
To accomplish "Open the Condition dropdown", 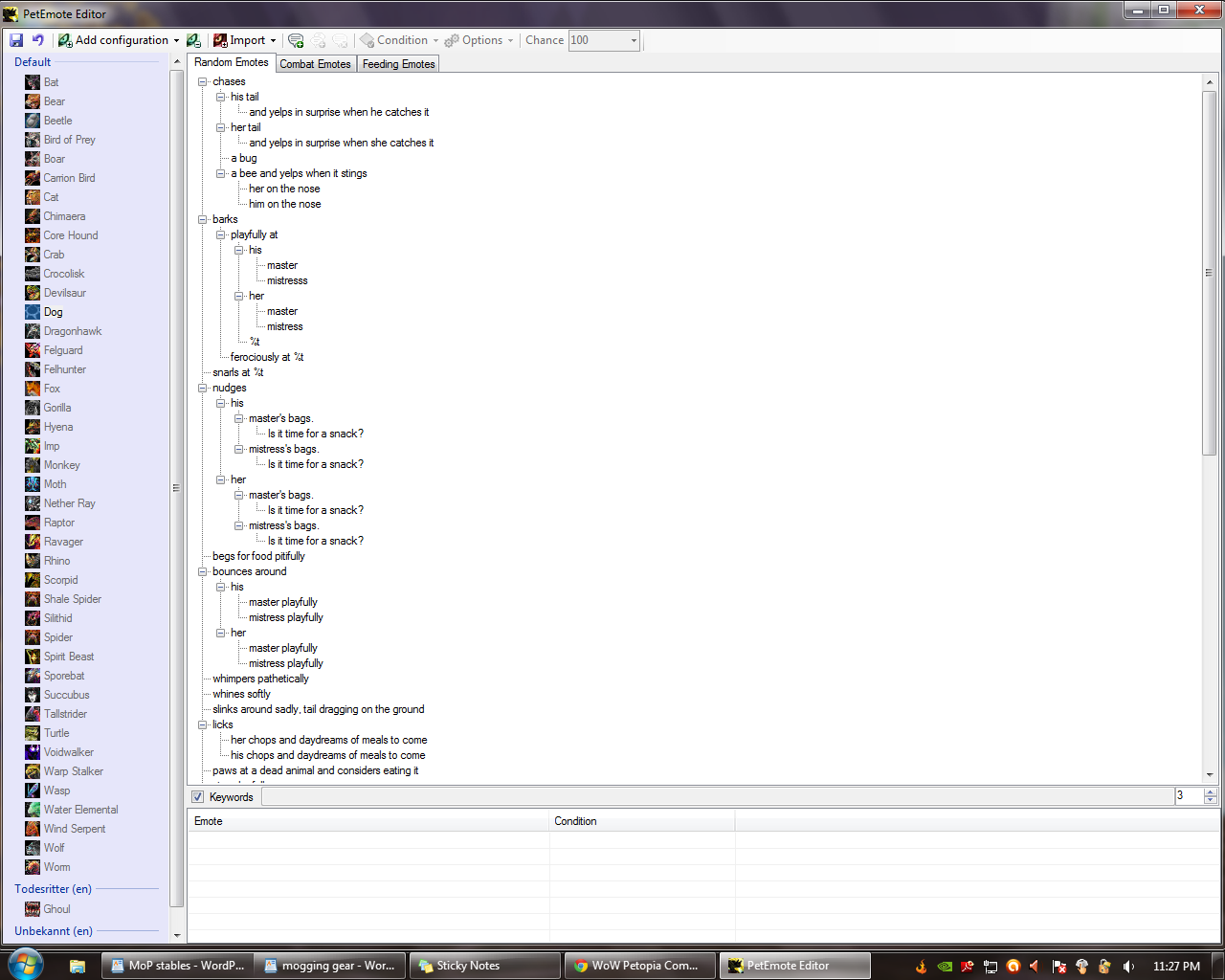I will (398, 40).
